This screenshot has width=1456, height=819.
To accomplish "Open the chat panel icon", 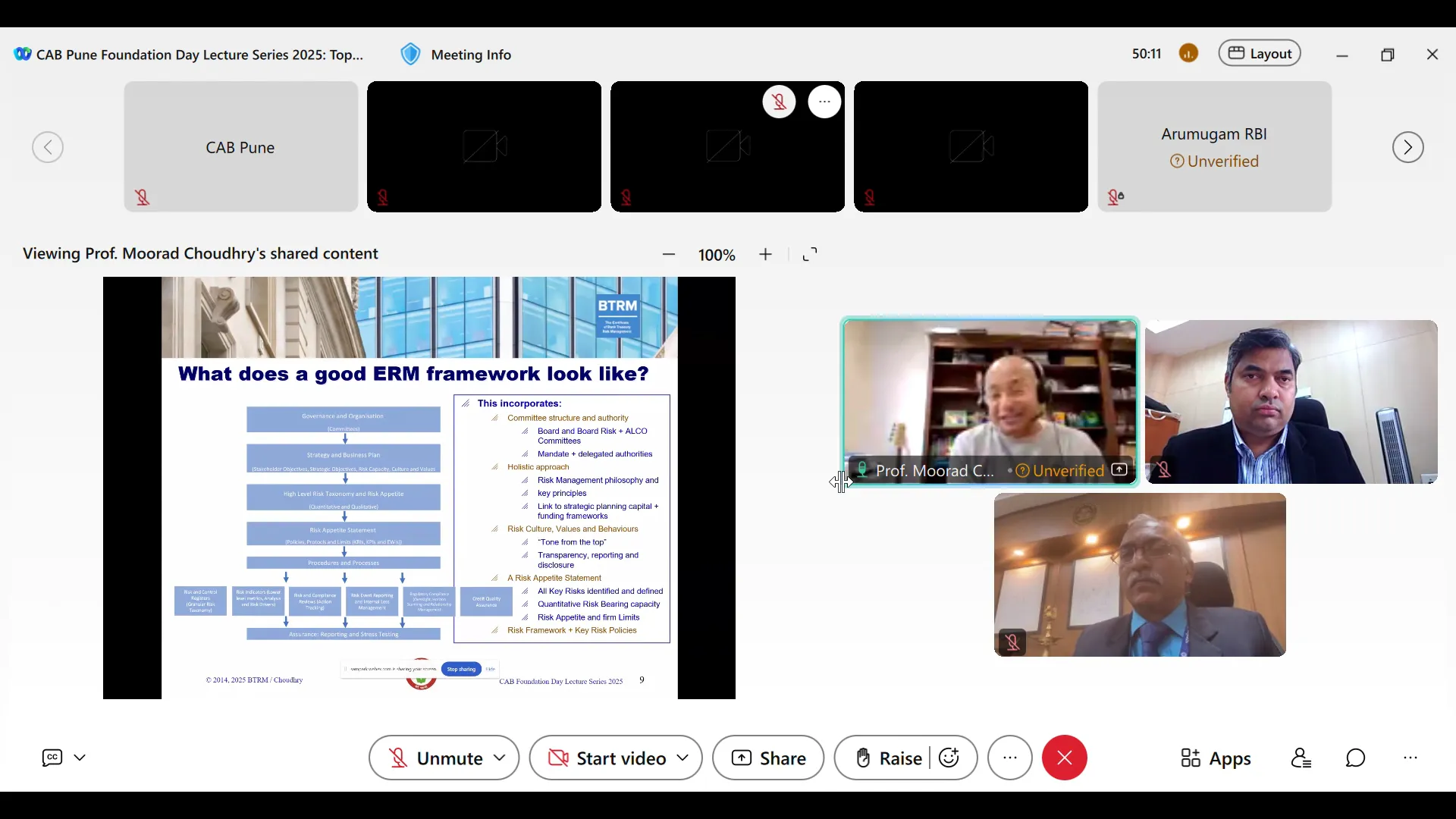I will pyautogui.click(x=1355, y=758).
